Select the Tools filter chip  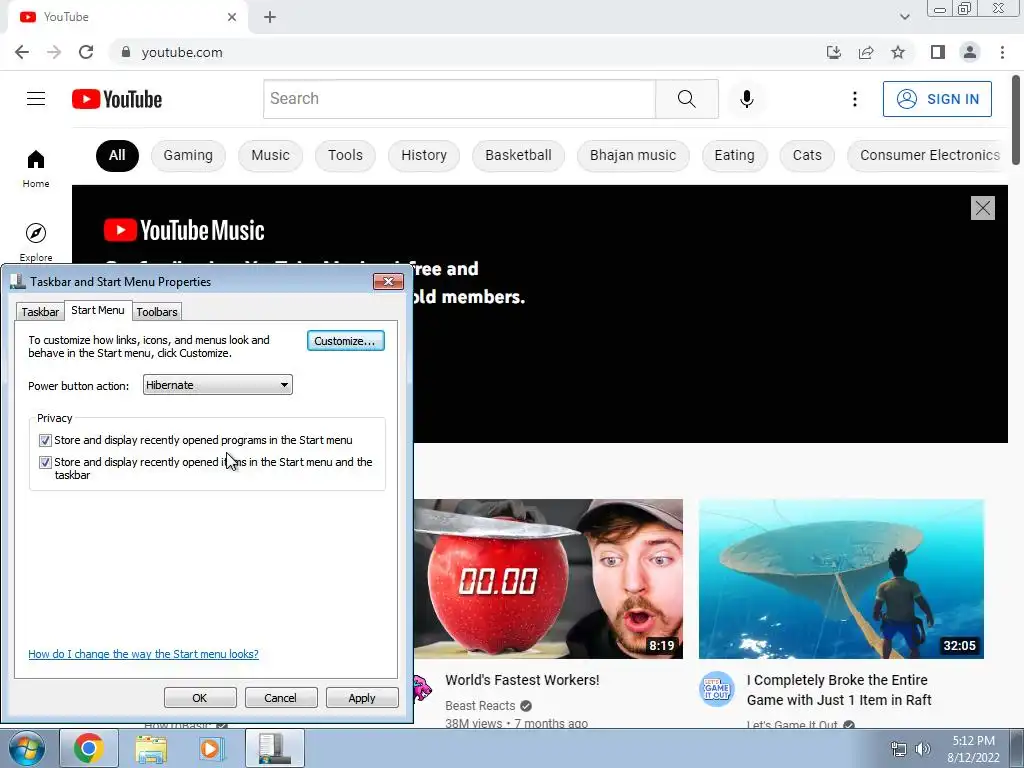345,155
